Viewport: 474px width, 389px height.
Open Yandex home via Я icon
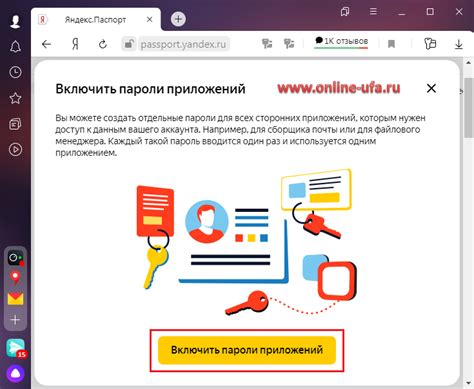click(x=75, y=44)
